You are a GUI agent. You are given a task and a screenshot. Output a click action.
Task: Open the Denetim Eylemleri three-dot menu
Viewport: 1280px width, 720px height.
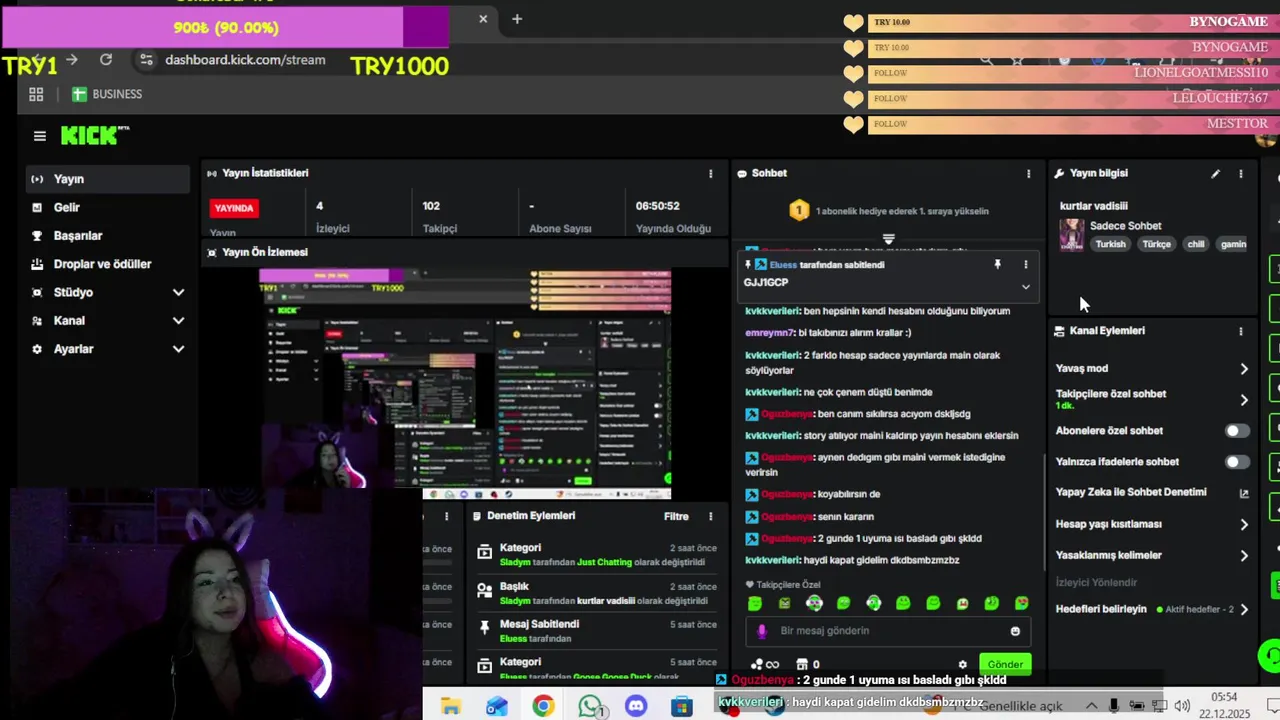(711, 516)
